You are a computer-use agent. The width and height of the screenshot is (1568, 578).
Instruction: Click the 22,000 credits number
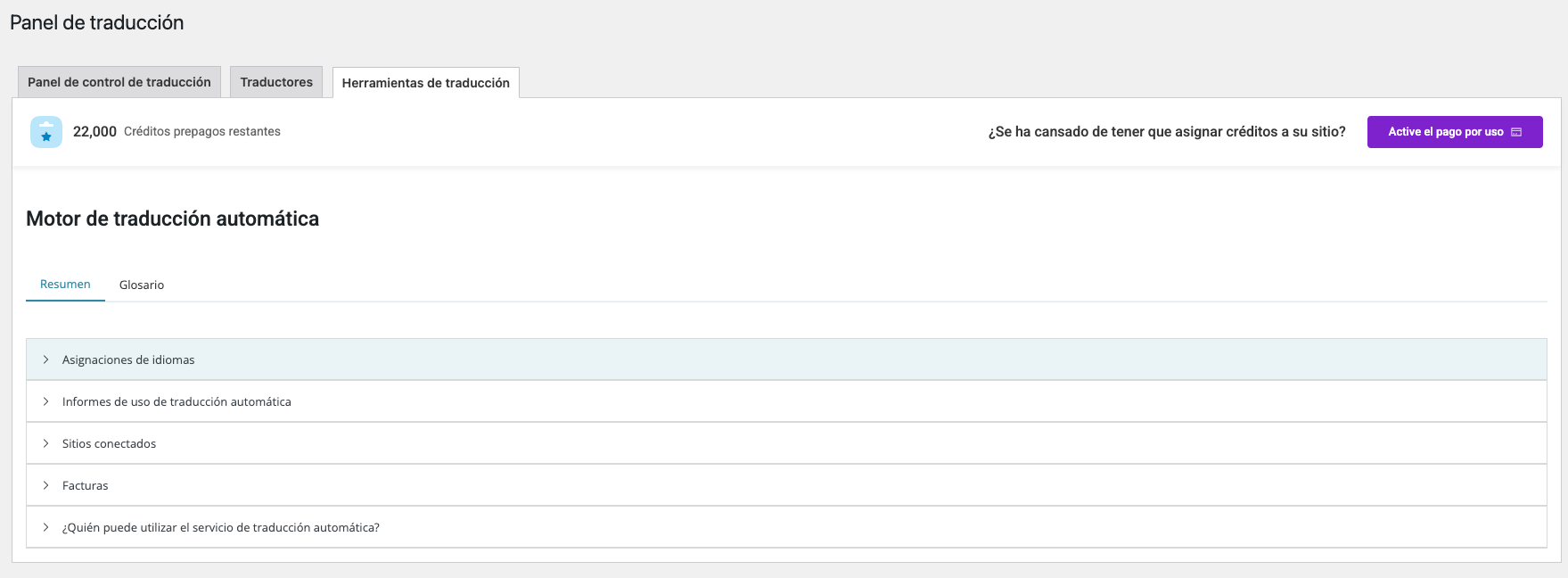(94, 132)
